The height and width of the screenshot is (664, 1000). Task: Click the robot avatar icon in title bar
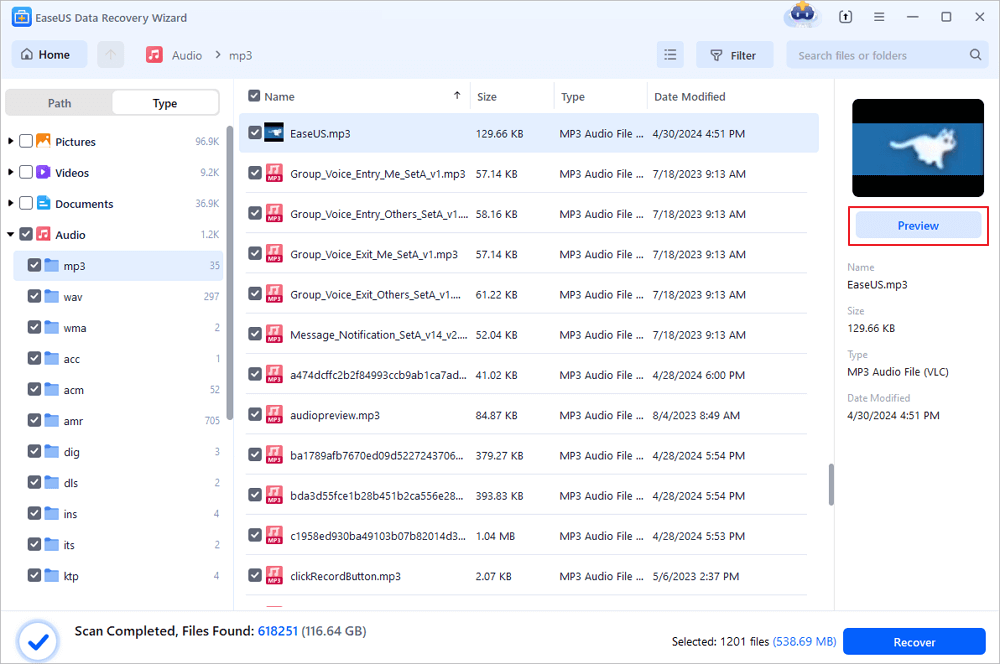(x=802, y=15)
